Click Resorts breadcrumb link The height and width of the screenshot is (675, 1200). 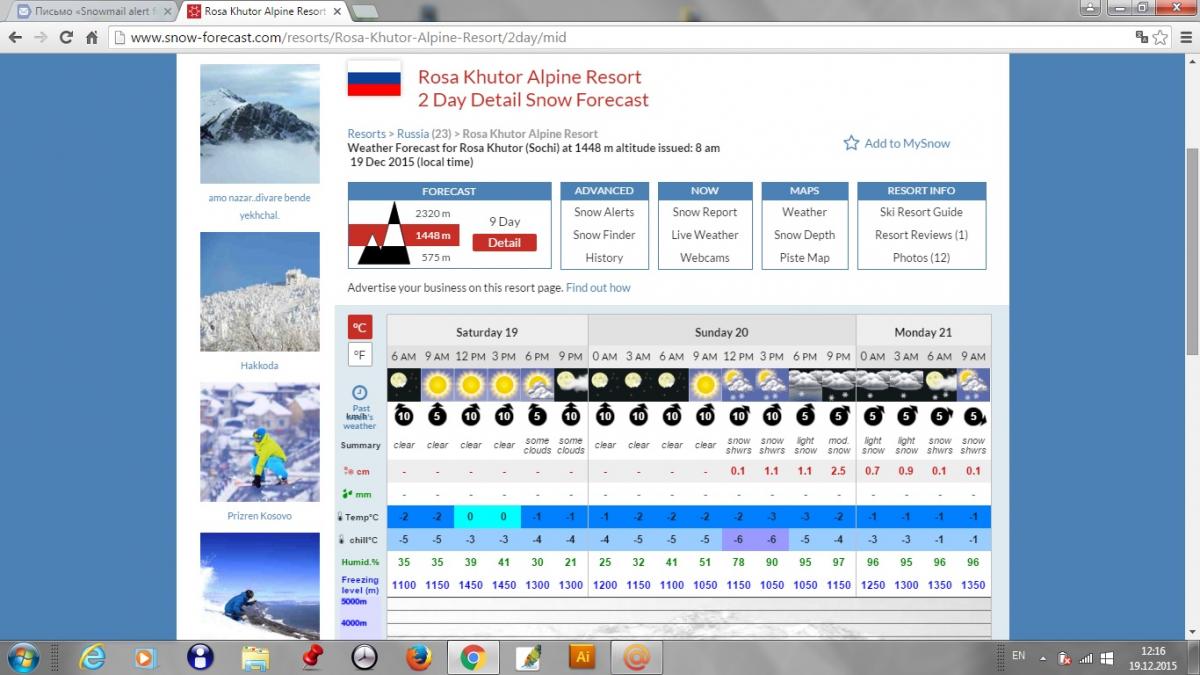coord(366,134)
